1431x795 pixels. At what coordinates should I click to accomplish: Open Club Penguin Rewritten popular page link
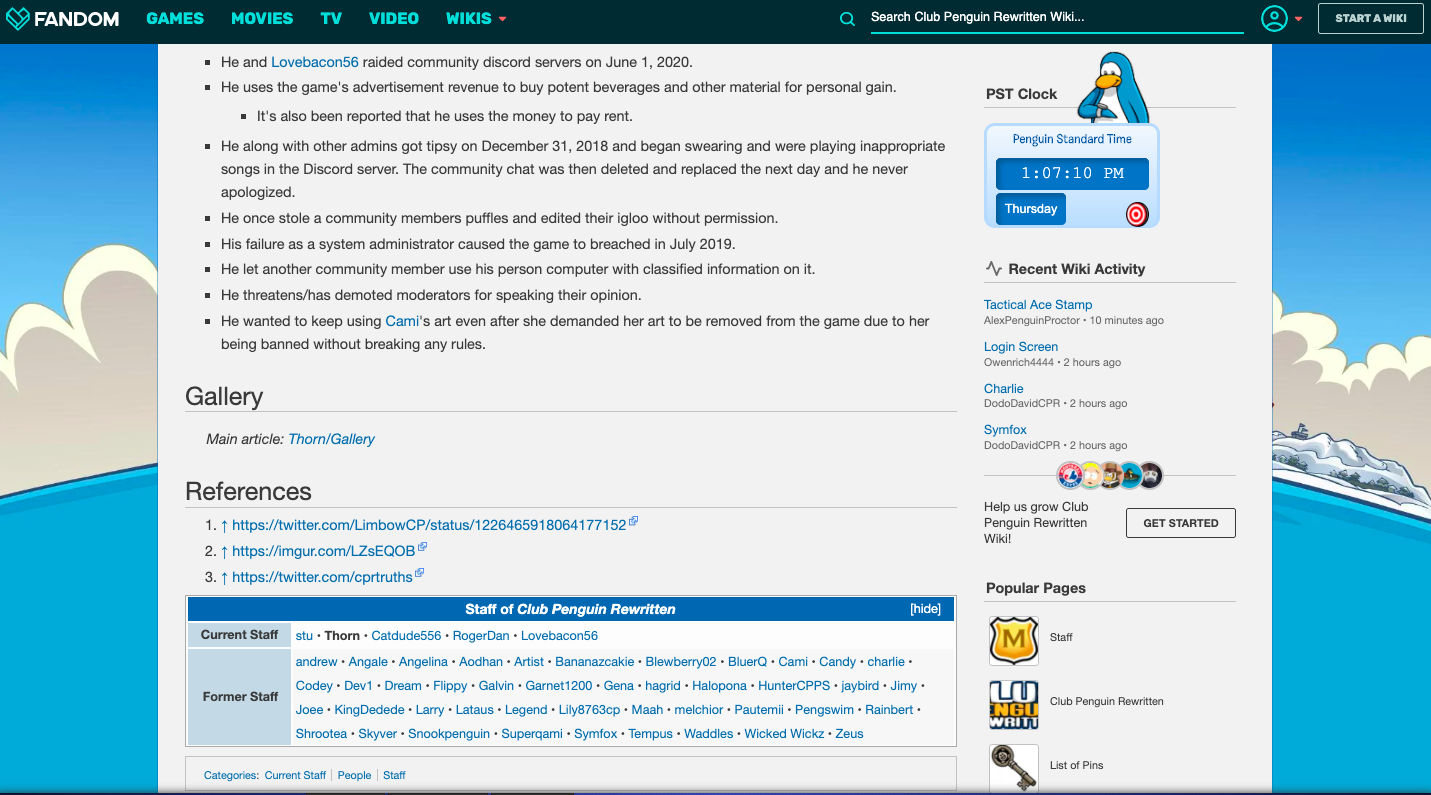coord(1106,701)
